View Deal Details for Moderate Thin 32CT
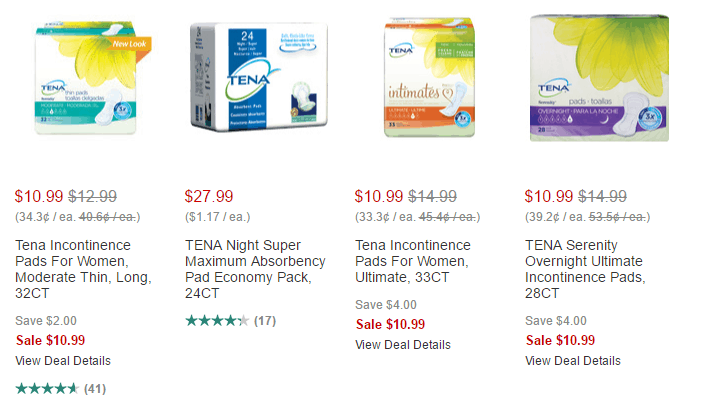Viewport: 706px width, 420px height. (x=63, y=360)
